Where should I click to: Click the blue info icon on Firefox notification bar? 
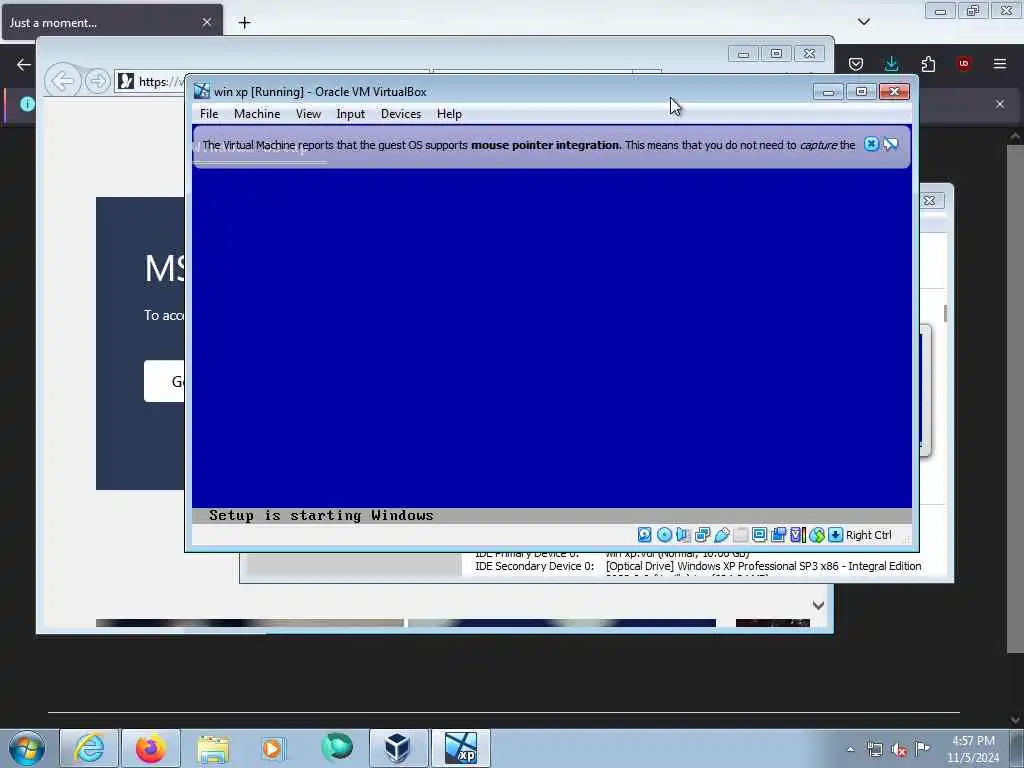click(x=27, y=104)
